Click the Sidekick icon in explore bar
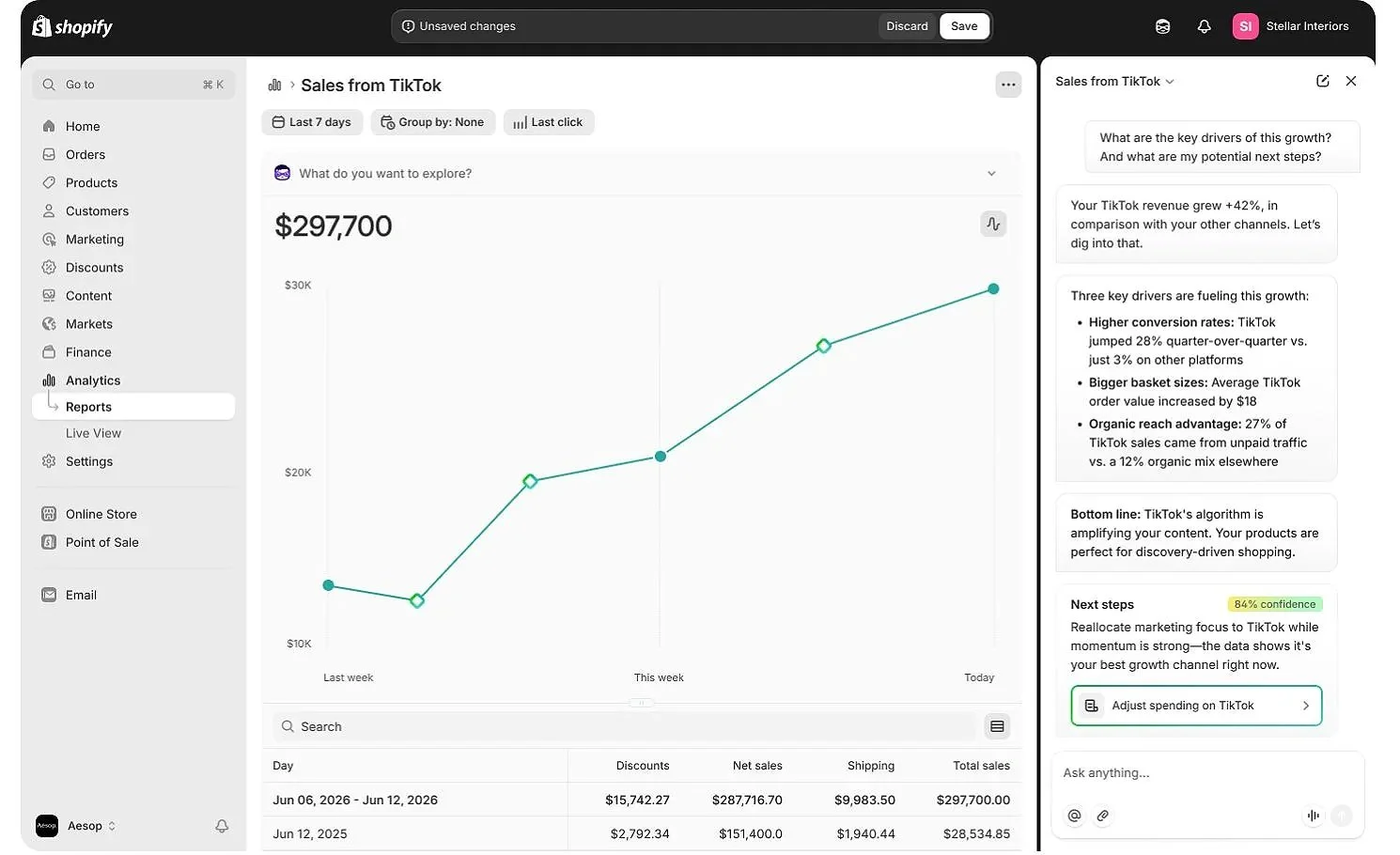This screenshot has height=855, width=1400. pos(282,173)
